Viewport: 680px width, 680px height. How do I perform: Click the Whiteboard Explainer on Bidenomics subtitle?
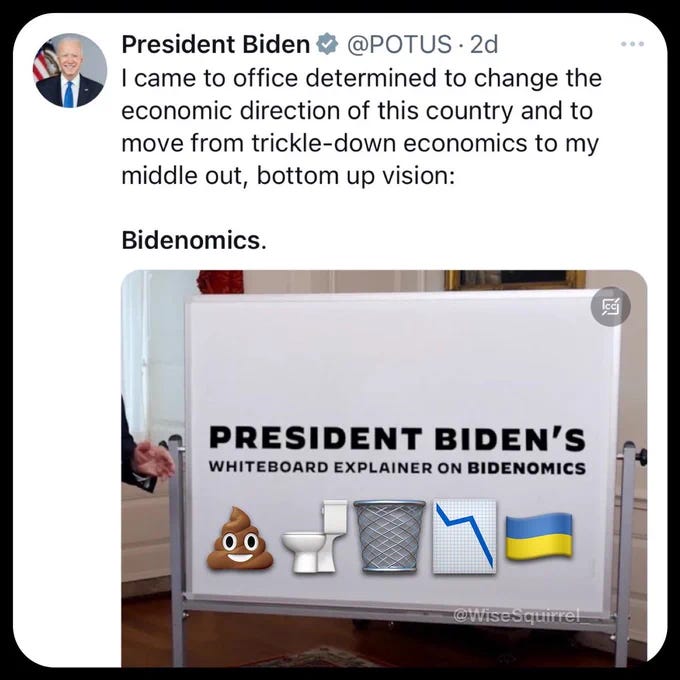(x=397, y=468)
